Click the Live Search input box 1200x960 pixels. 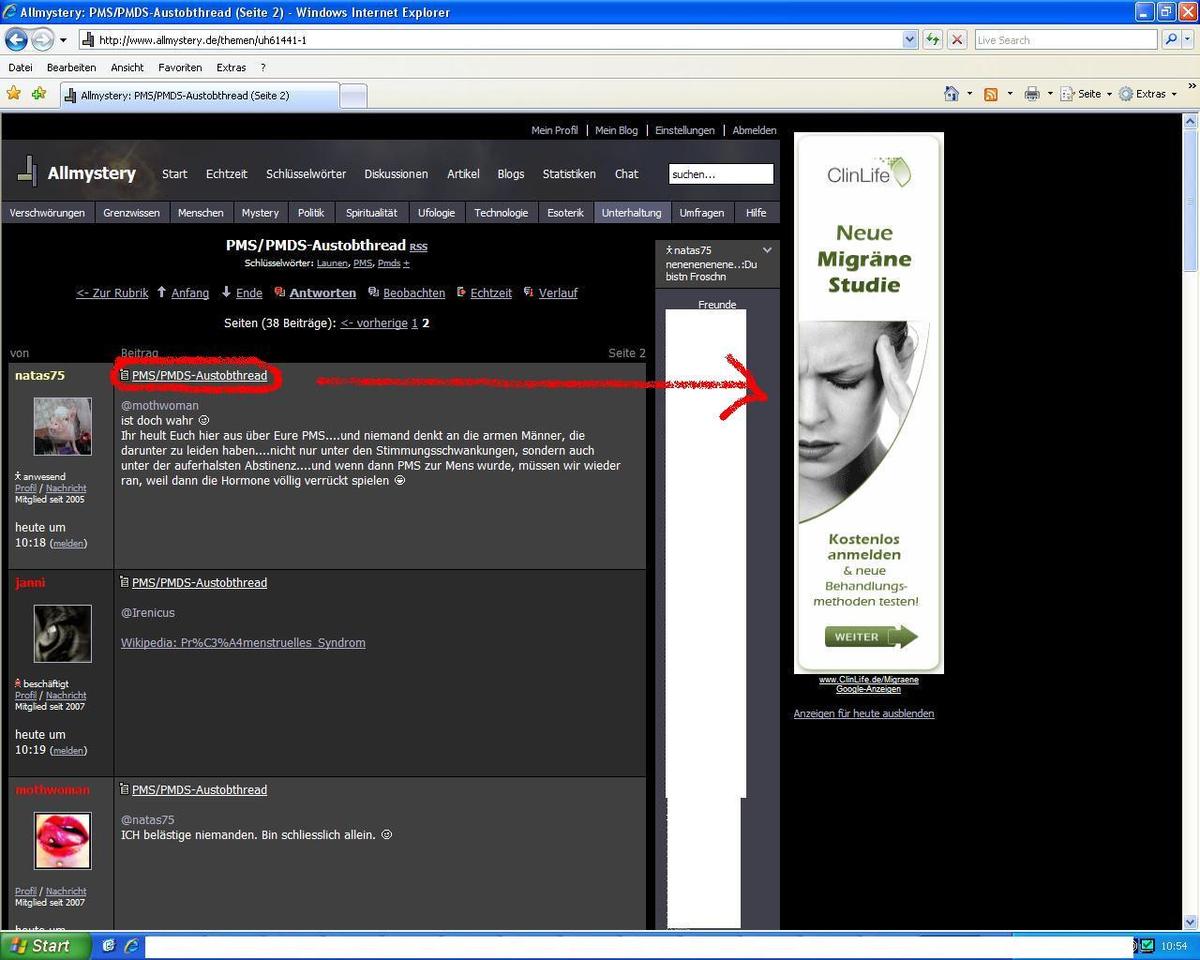[x=1065, y=40]
